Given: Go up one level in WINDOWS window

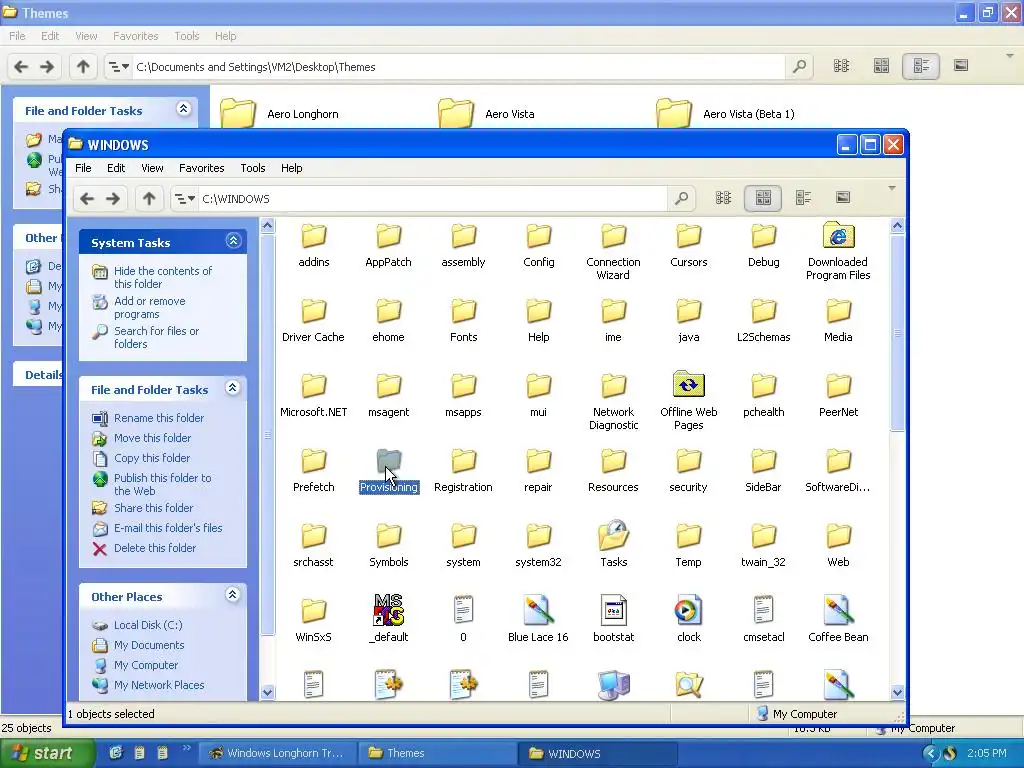Looking at the screenshot, I should coord(149,199).
